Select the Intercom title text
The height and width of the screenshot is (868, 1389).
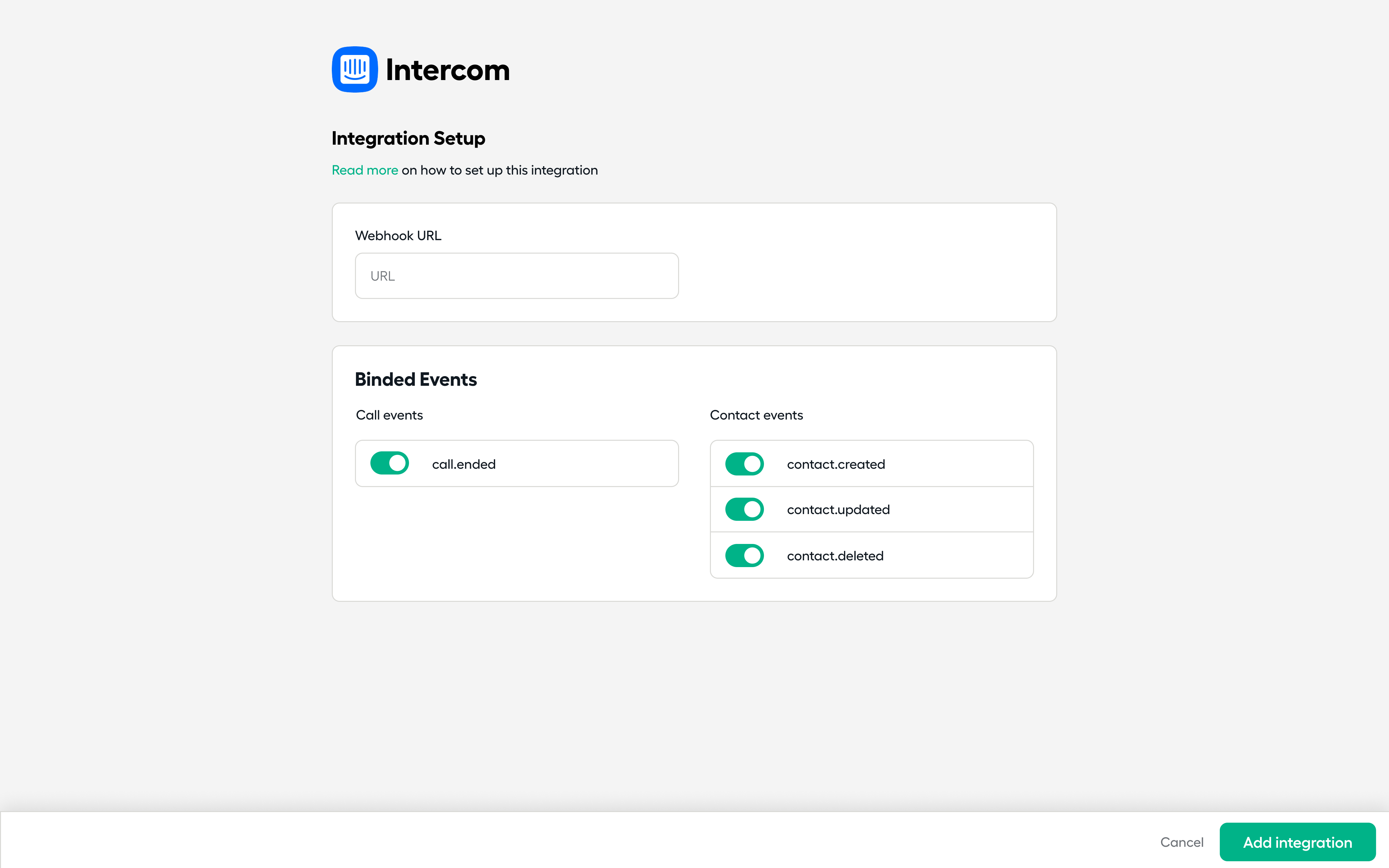tap(448, 70)
